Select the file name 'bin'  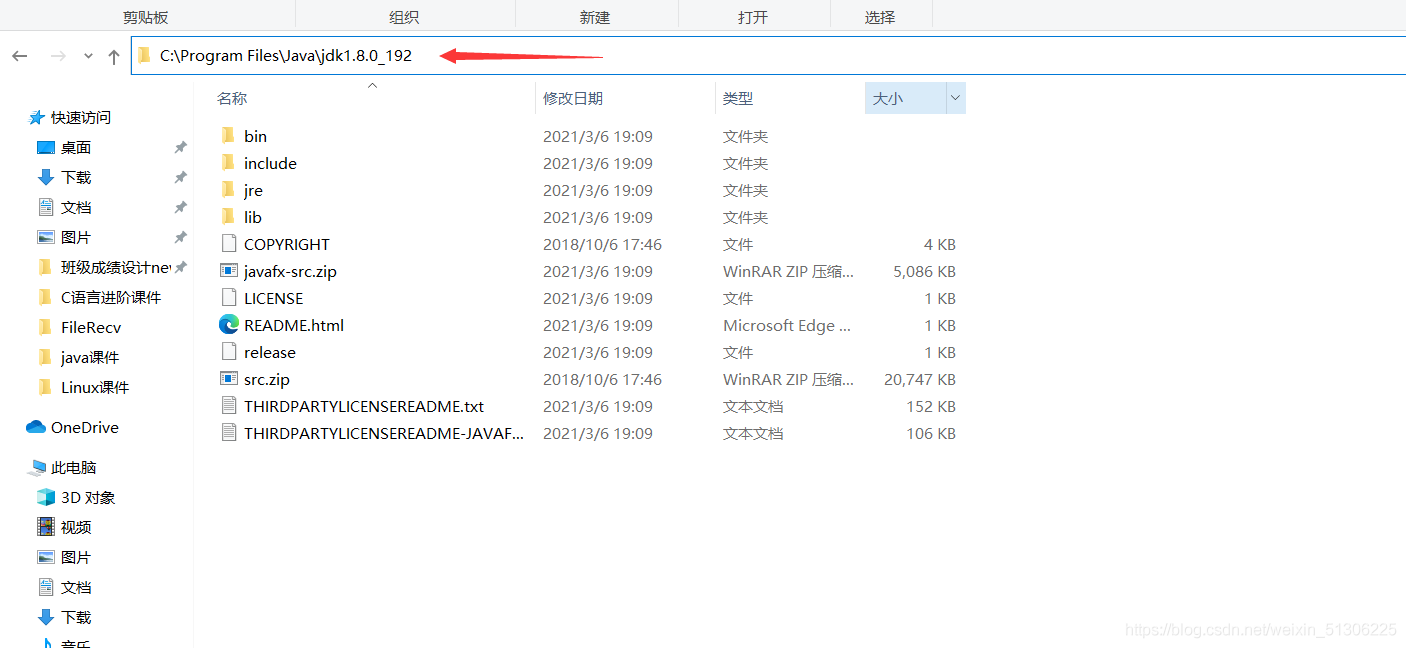pyautogui.click(x=255, y=136)
